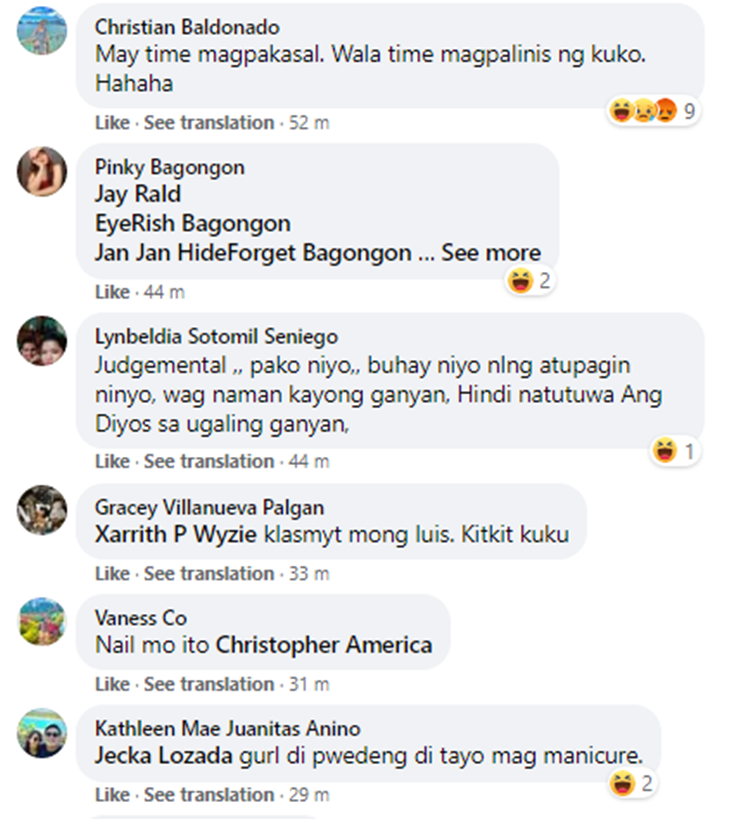Like Kathleen Mae Juanitas Anino's comment
750x819 pixels.
pos(112,795)
